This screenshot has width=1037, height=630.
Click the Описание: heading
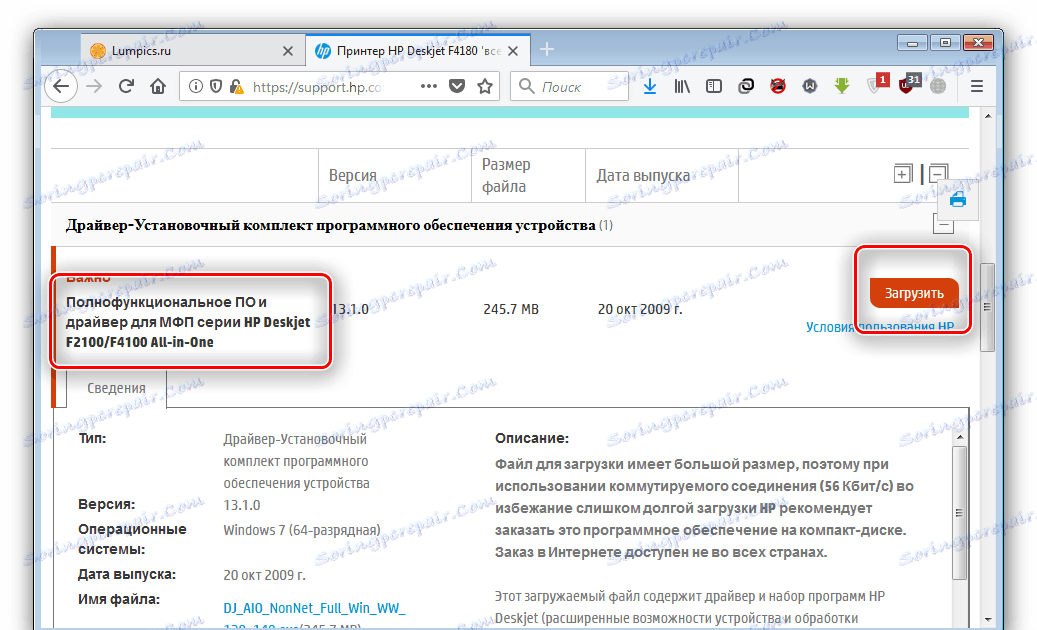click(532, 438)
